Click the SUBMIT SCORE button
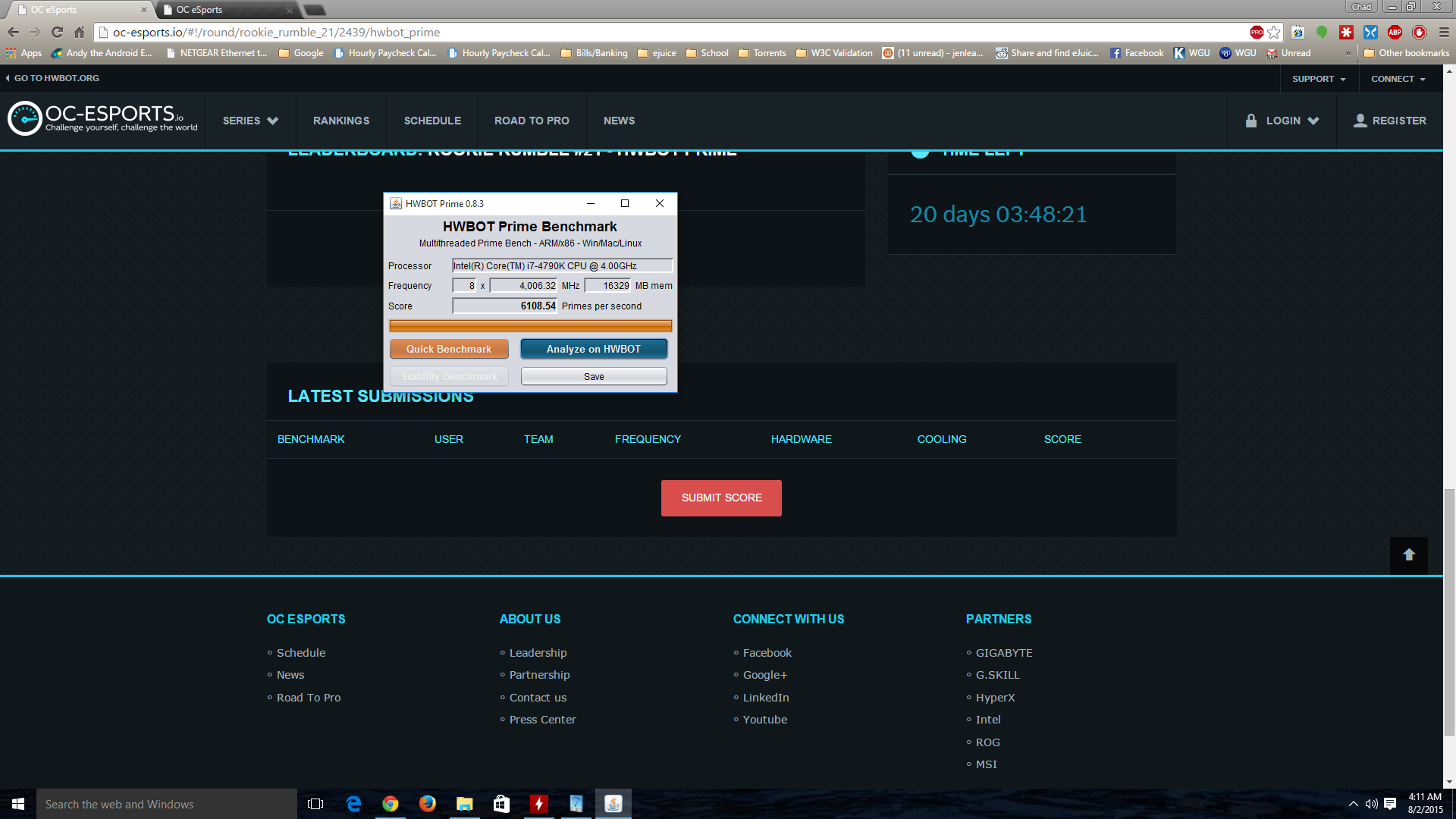This screenshot has height=819, width=1456. tap(721, 498)
